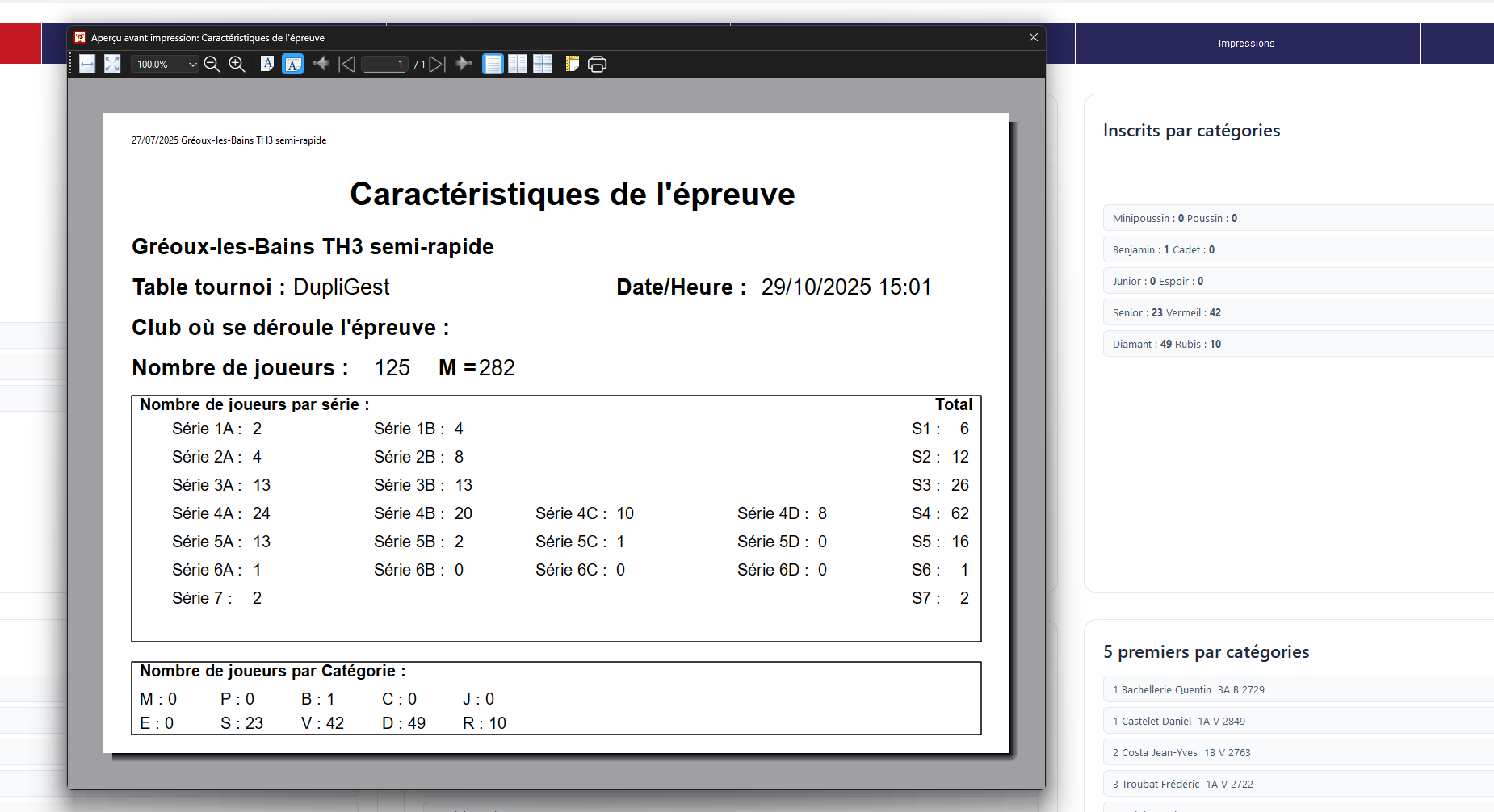Open the 100.0% zoom dropdown
The image size is (1494, 812).
[192, 65]
